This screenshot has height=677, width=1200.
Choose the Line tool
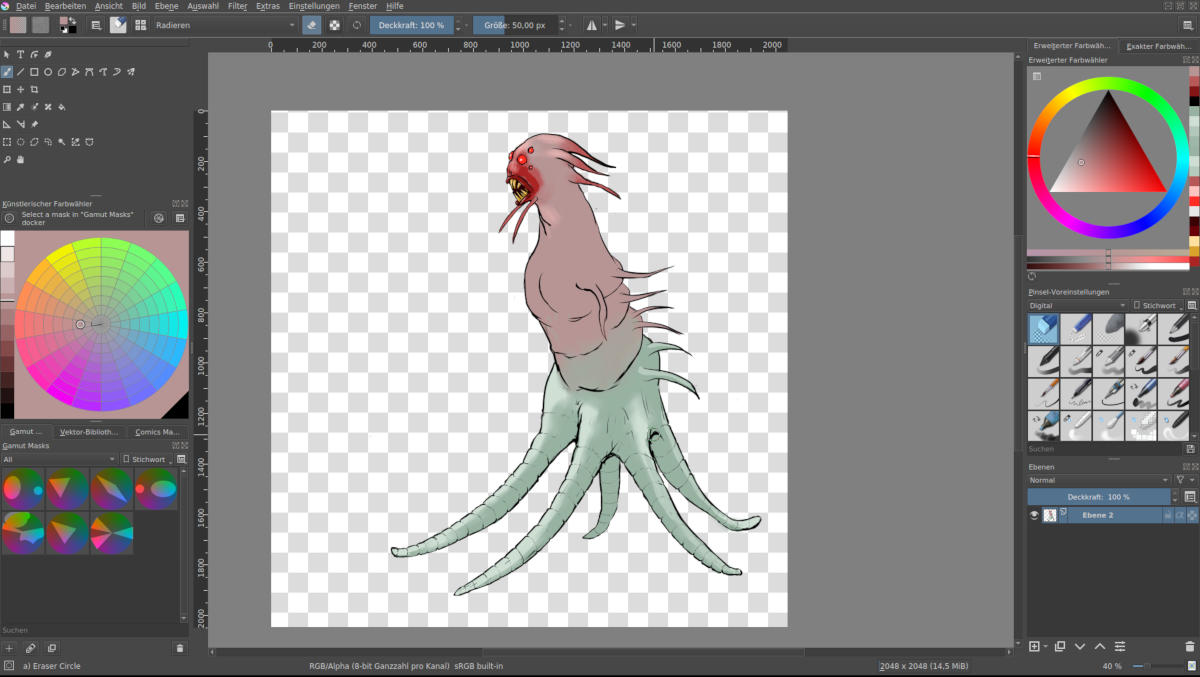pyautogui.click(x=20, y=72)
